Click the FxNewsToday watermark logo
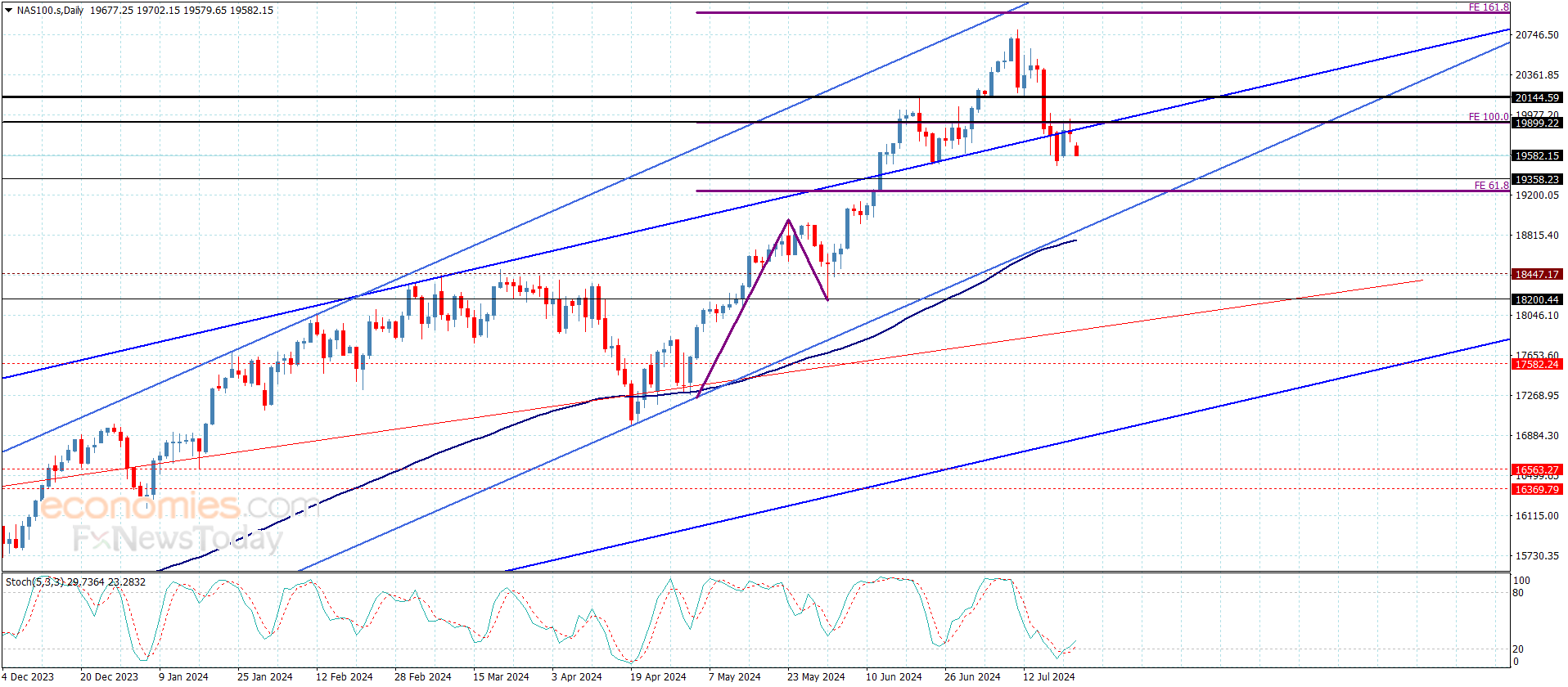Image resolution: width=1568 pixels, height=687 pixels. [x=178, y=538]
